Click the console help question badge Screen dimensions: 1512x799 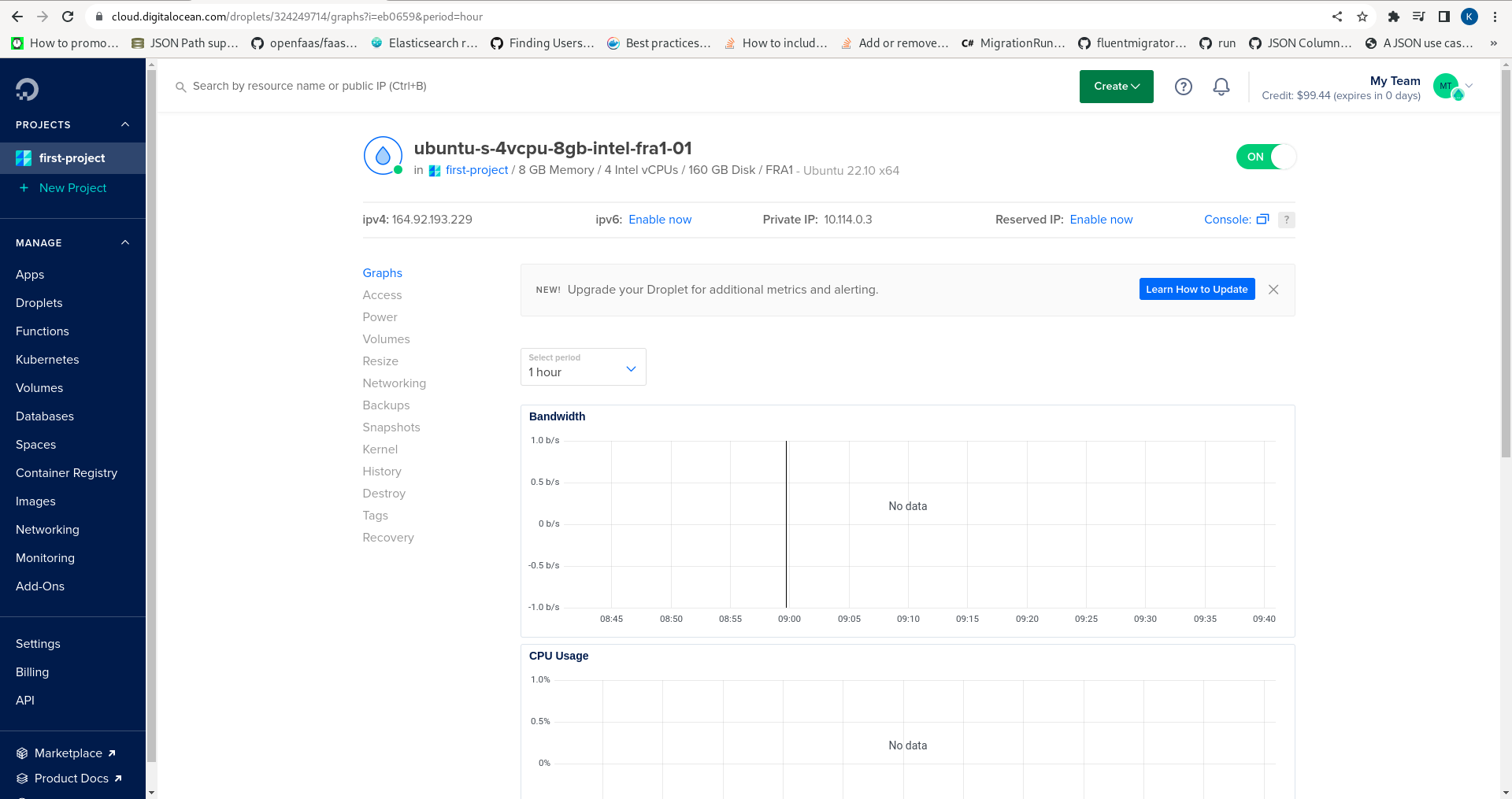click(1286, 220)
